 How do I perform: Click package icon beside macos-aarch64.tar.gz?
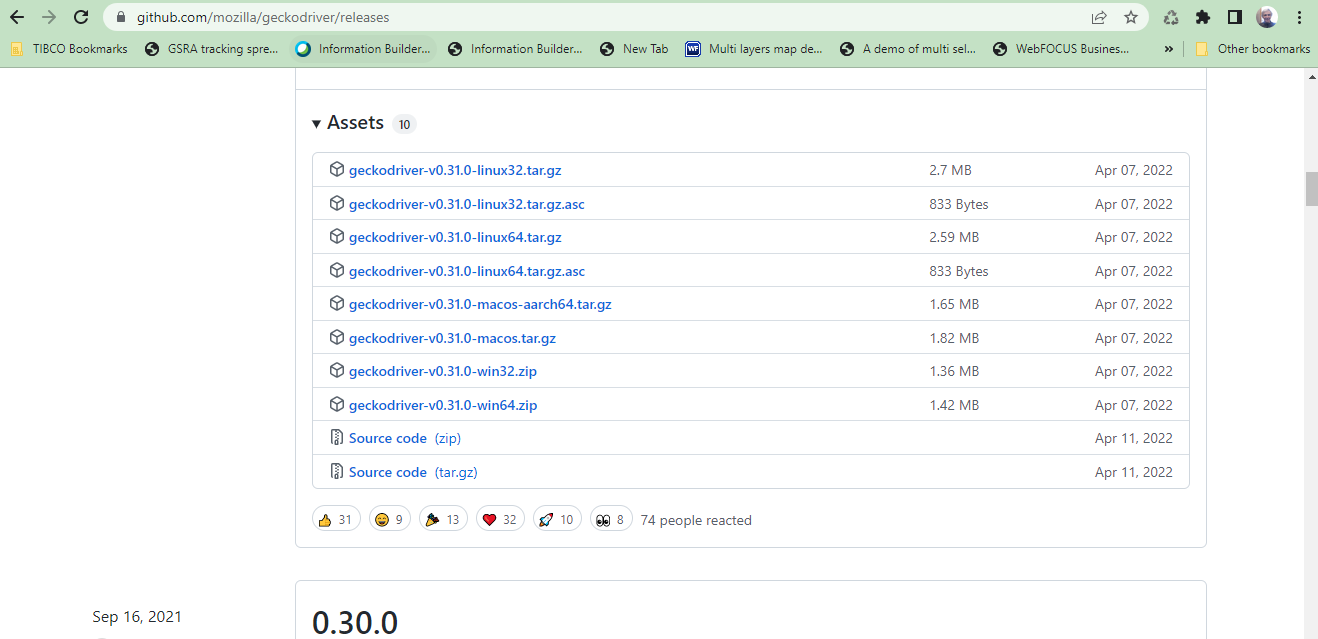click(x=337, y=304)
